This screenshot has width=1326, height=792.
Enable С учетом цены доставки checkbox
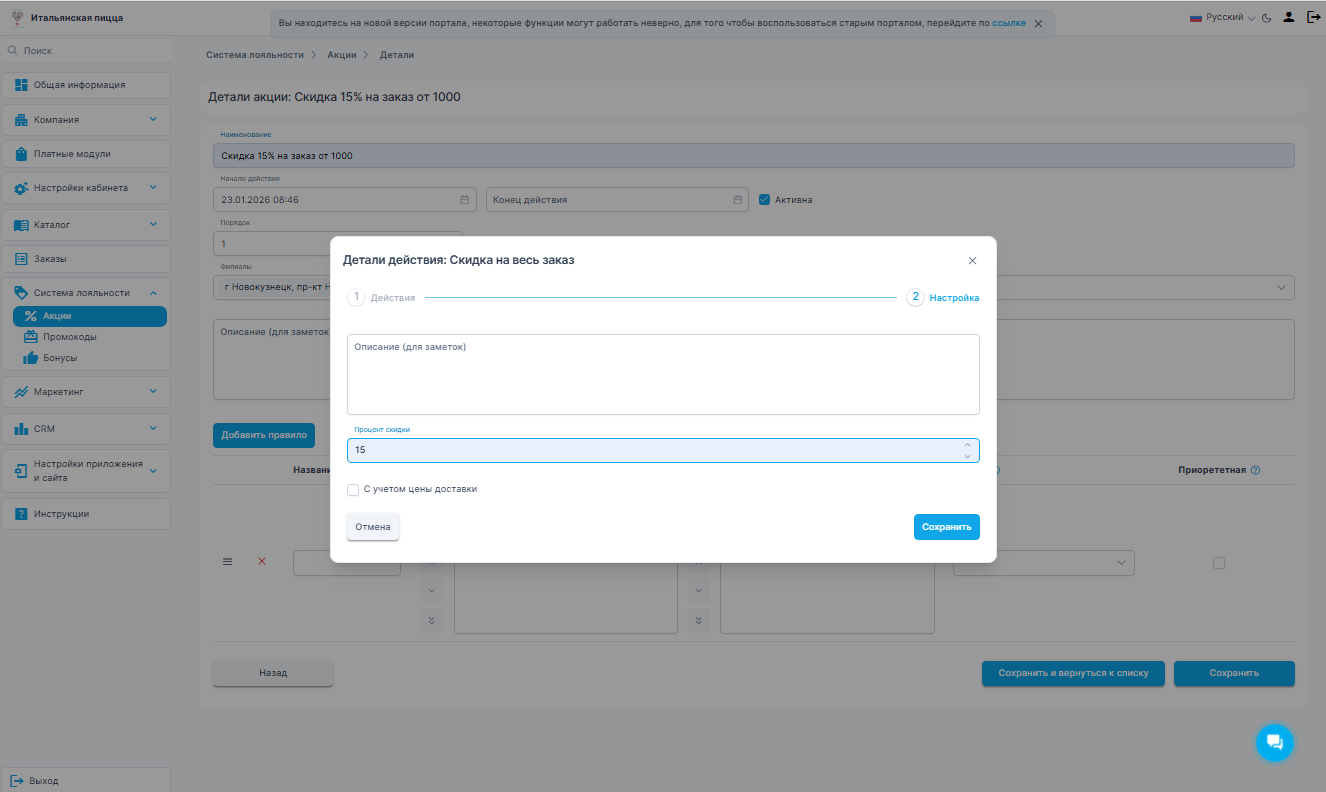pyautogui.click(x=353, y=490)
